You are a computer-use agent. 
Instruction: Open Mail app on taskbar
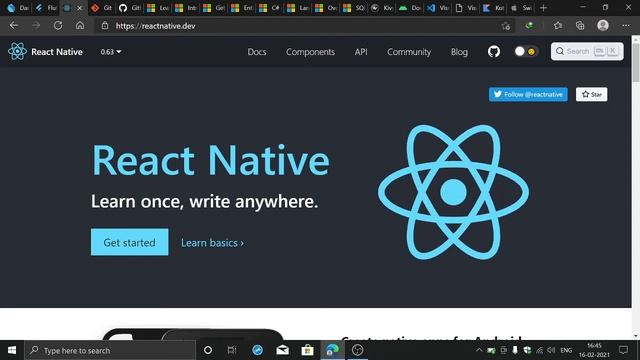point(282,350)
